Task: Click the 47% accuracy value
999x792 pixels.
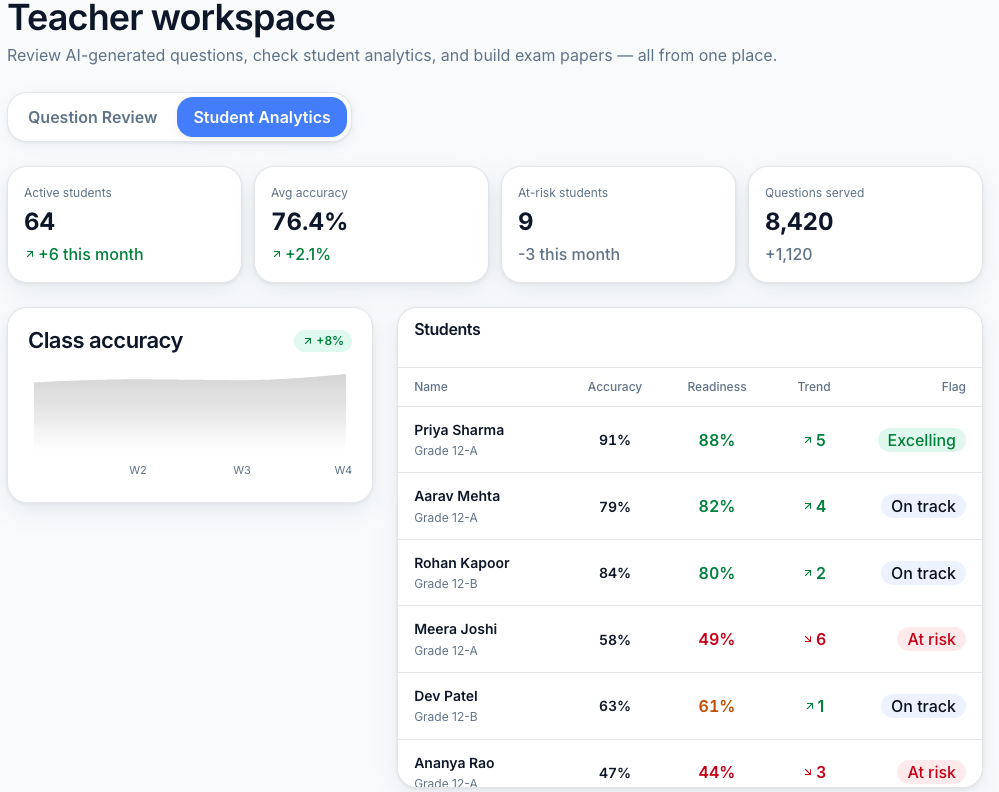Action: [x=614, y=773]
